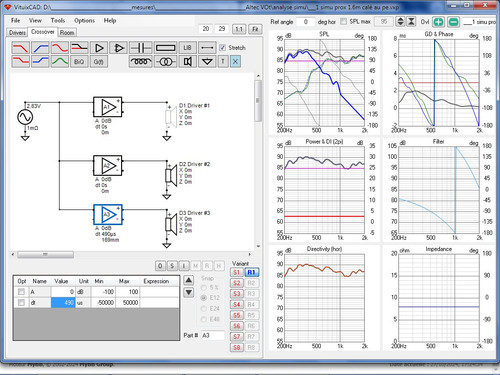Click the T text tool button
500x375 pixels.
(x=223, y=62)
